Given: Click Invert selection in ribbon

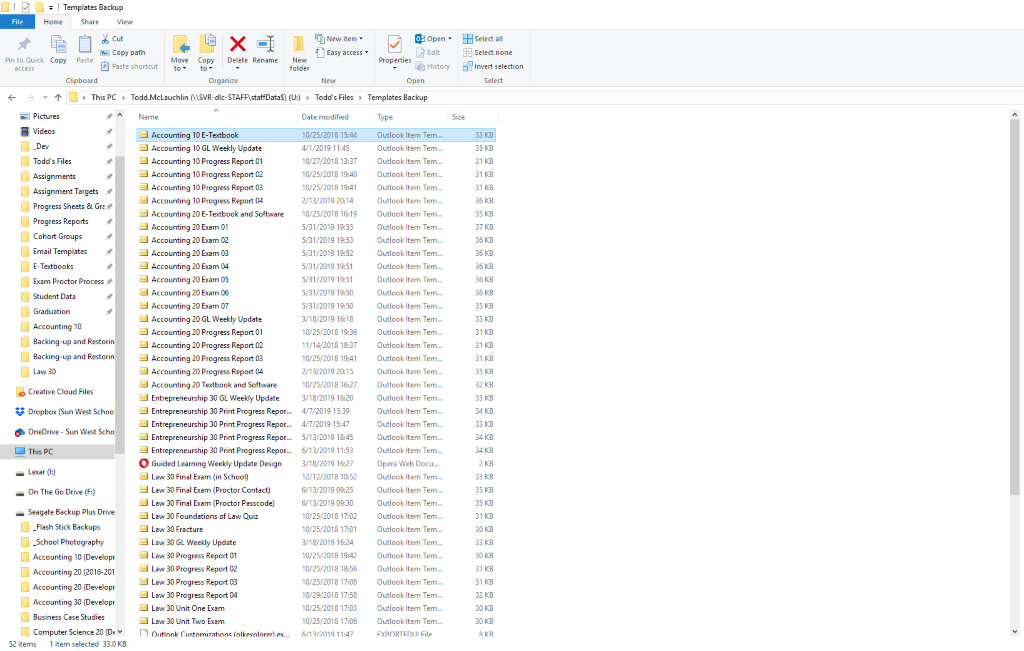Looking at the screenshot, I should click(493, 67).
